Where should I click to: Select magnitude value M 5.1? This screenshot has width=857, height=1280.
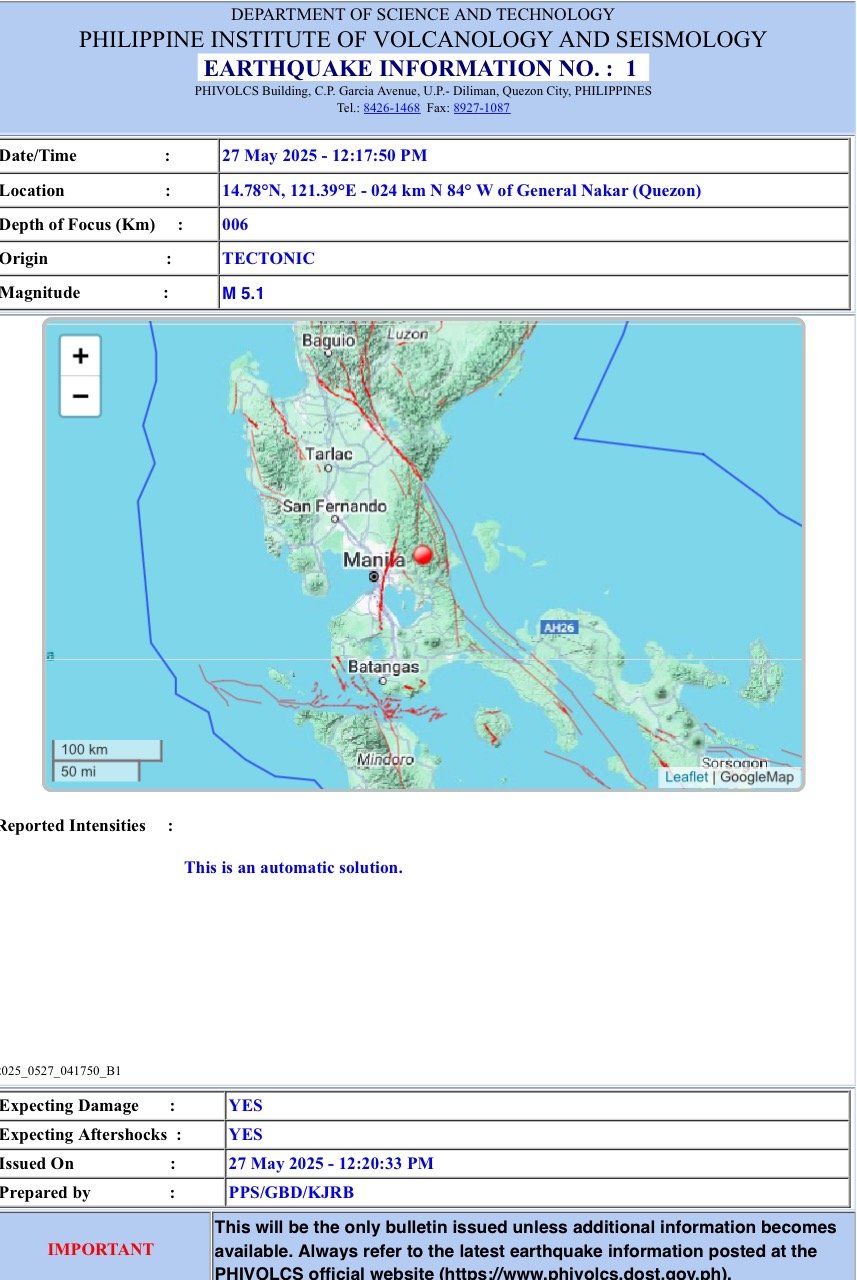244,293
